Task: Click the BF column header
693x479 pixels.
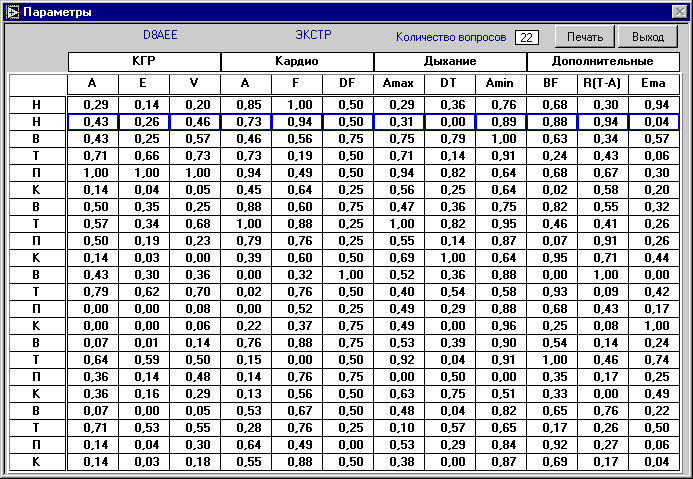Action: (552, 84)
